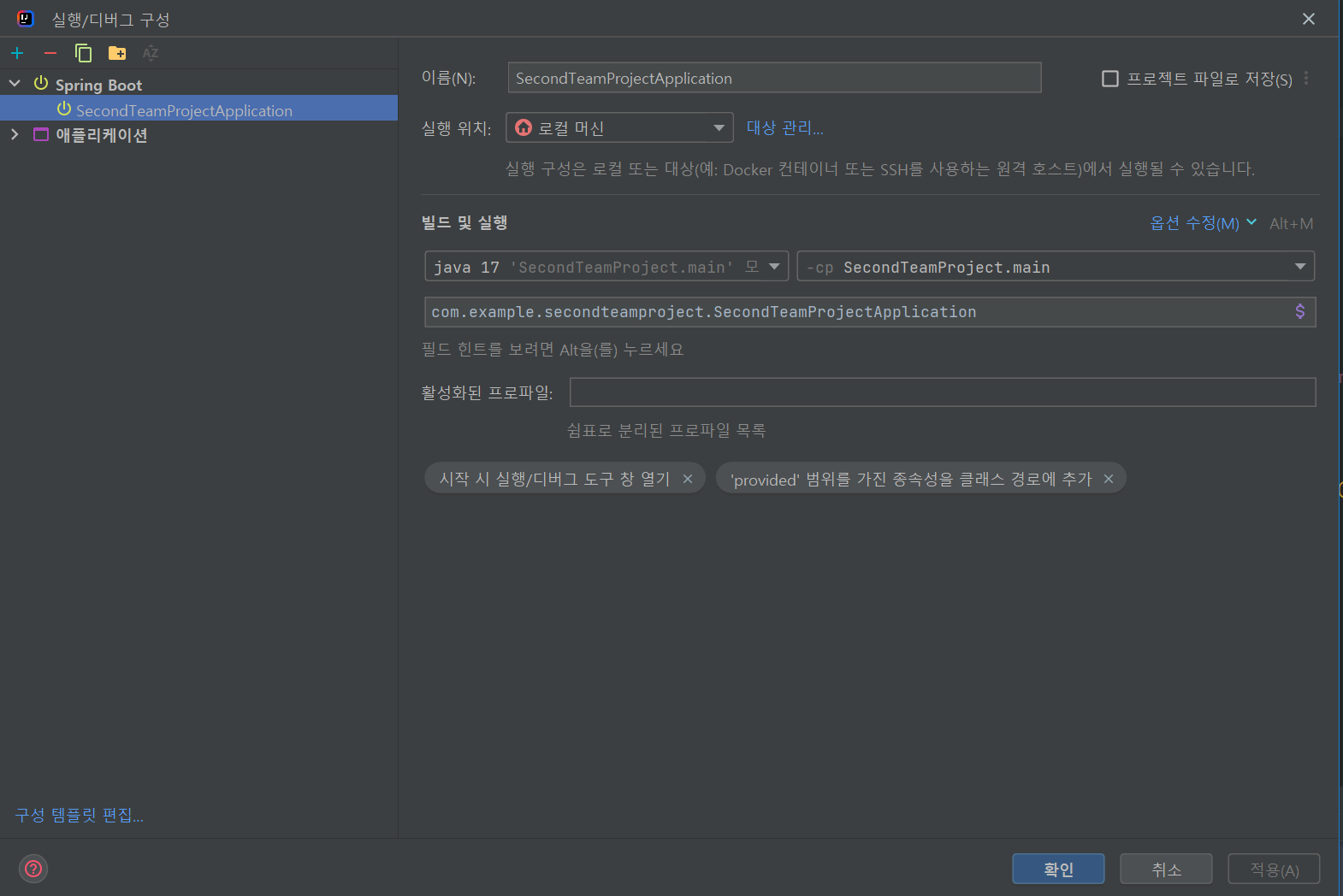Select the Spring Boot group label
Screen dimensions: 1343x896
coord(98,85)
